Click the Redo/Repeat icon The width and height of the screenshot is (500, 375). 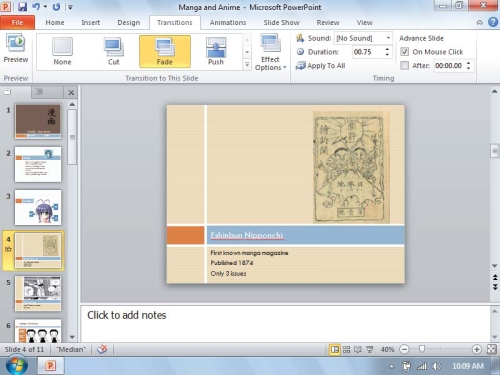(56, 7)
